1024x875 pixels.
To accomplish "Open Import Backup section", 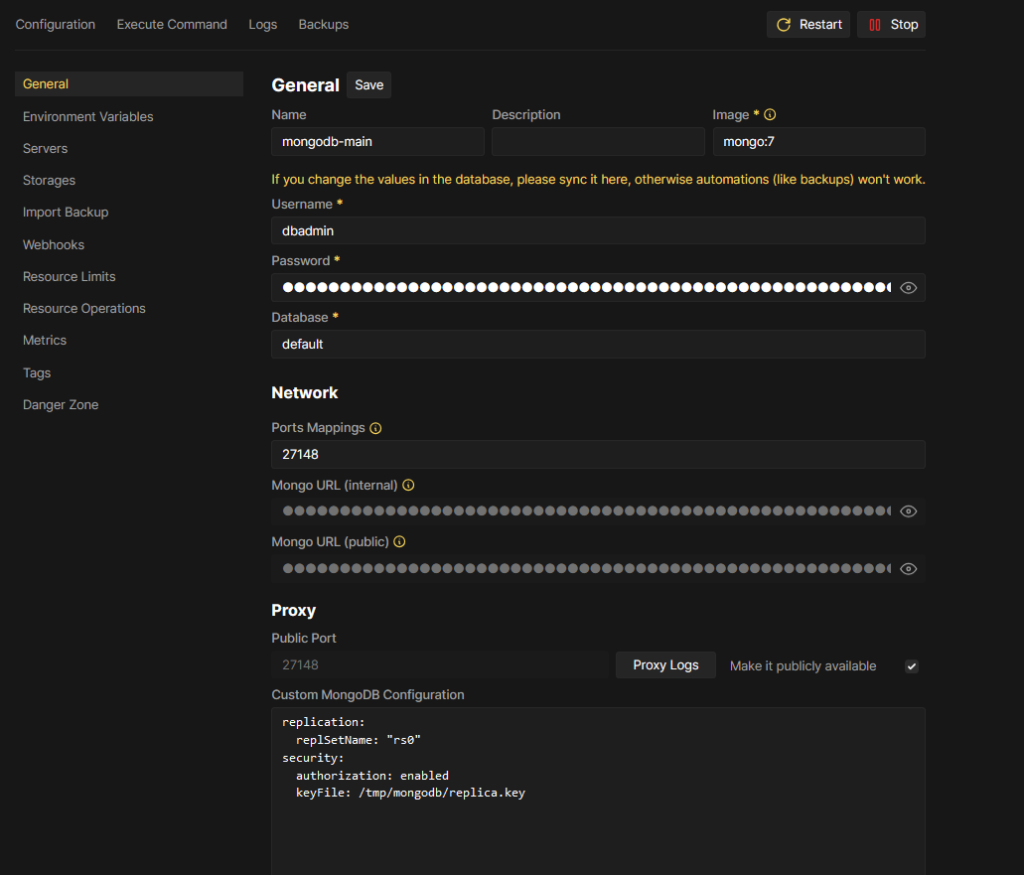I will coord(65,212).
